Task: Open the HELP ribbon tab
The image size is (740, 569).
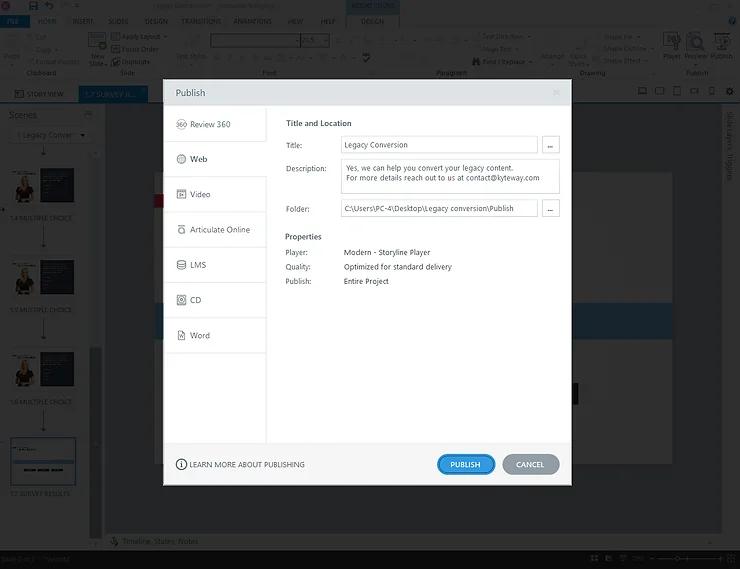Action: tap(328, 21)
